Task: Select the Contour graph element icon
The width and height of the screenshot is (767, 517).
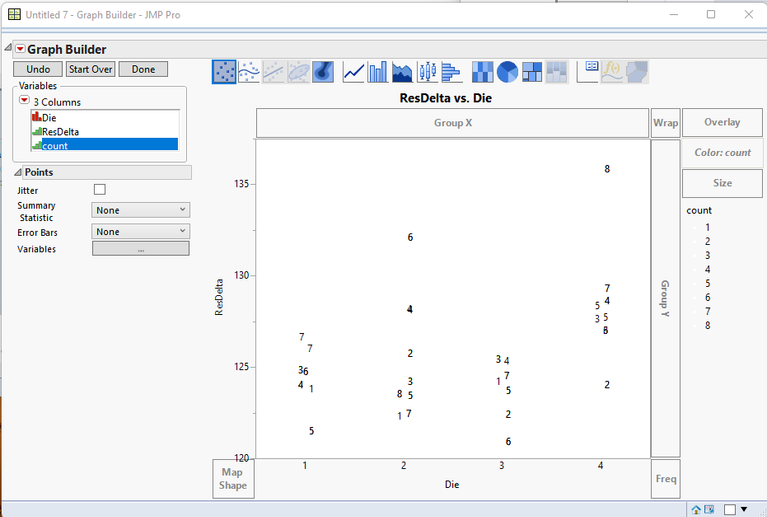Action: tap(323, 72)
